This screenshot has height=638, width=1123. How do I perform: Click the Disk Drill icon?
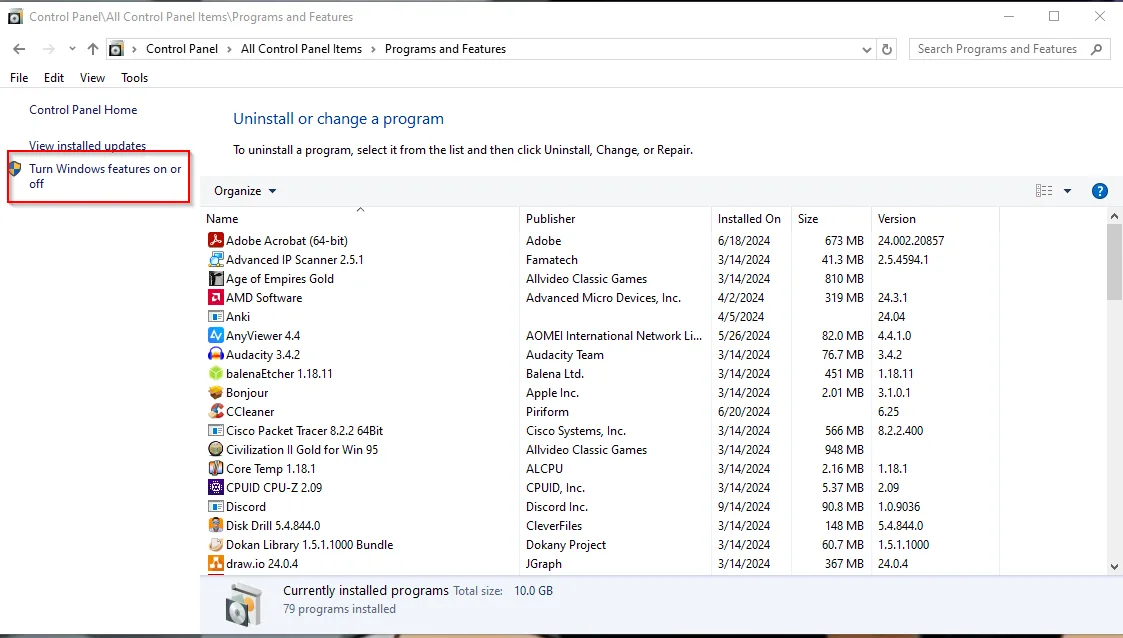[x=216, y=526]
